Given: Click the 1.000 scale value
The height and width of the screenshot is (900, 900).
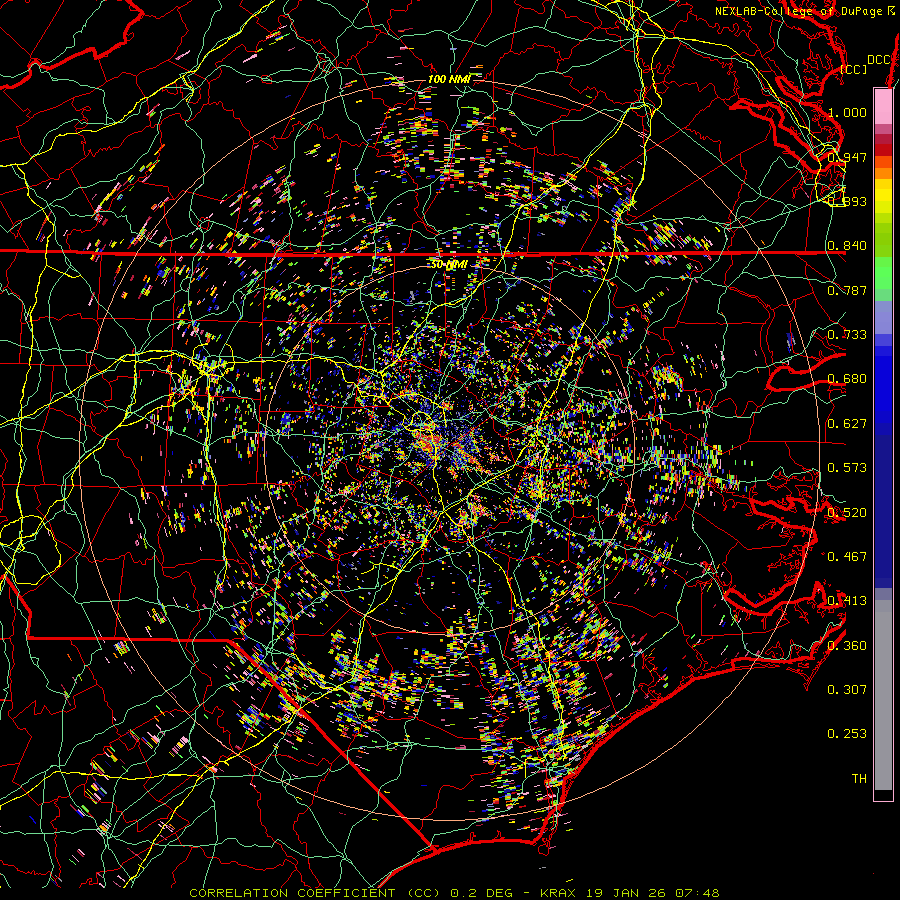Looking at the screenshot, I should [847, 112].
